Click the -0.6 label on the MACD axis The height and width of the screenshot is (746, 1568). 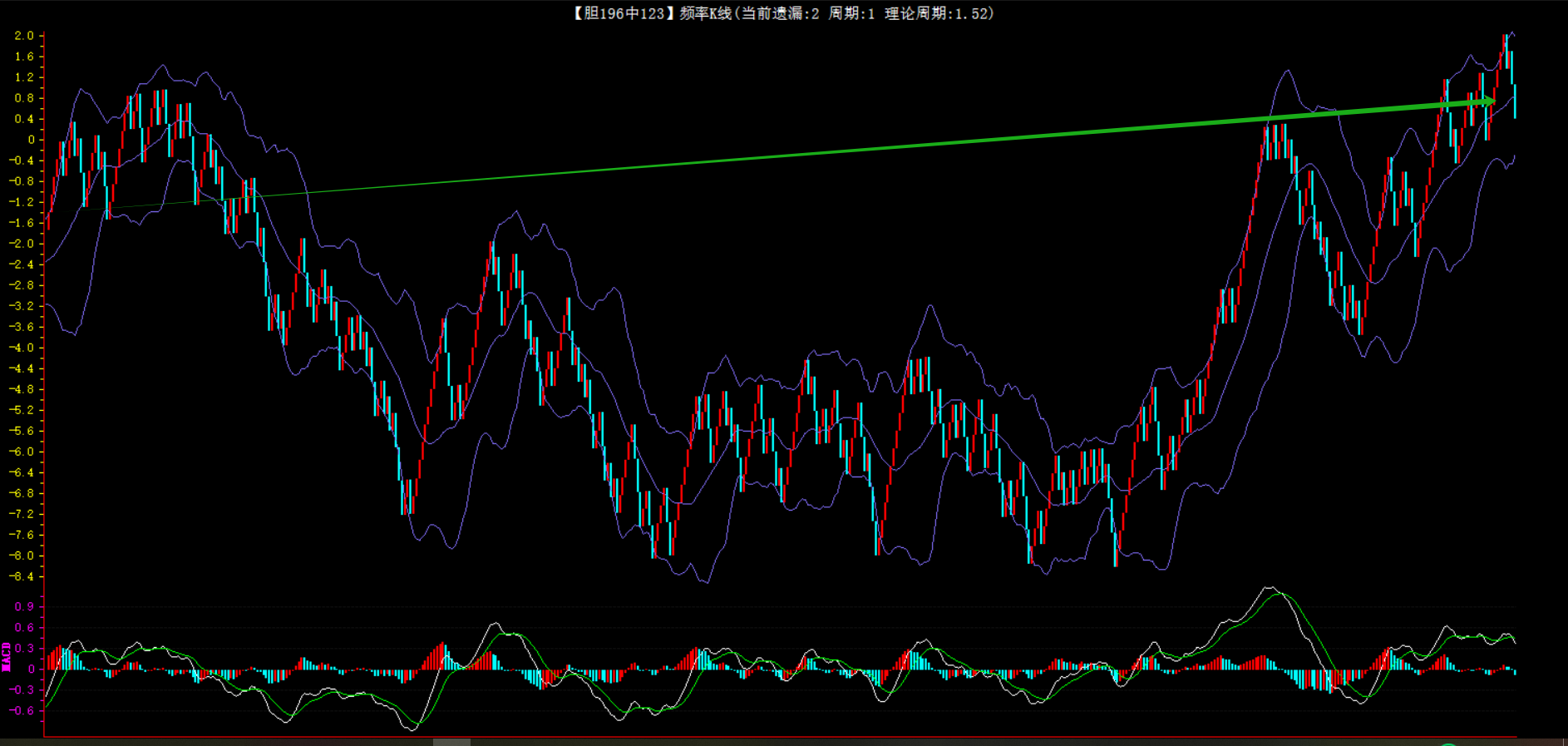point(22,710)
